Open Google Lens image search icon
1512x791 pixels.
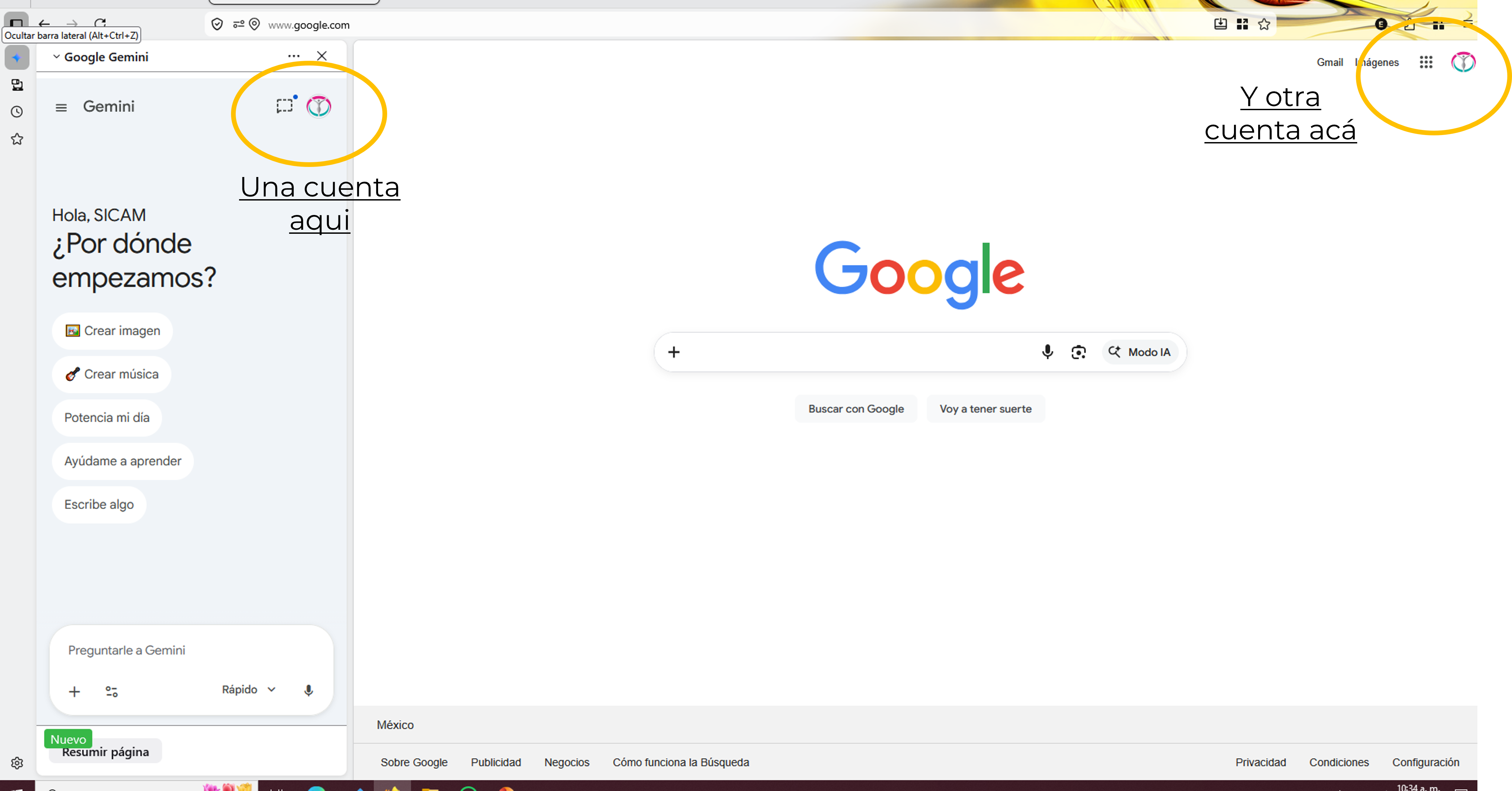1078,352
